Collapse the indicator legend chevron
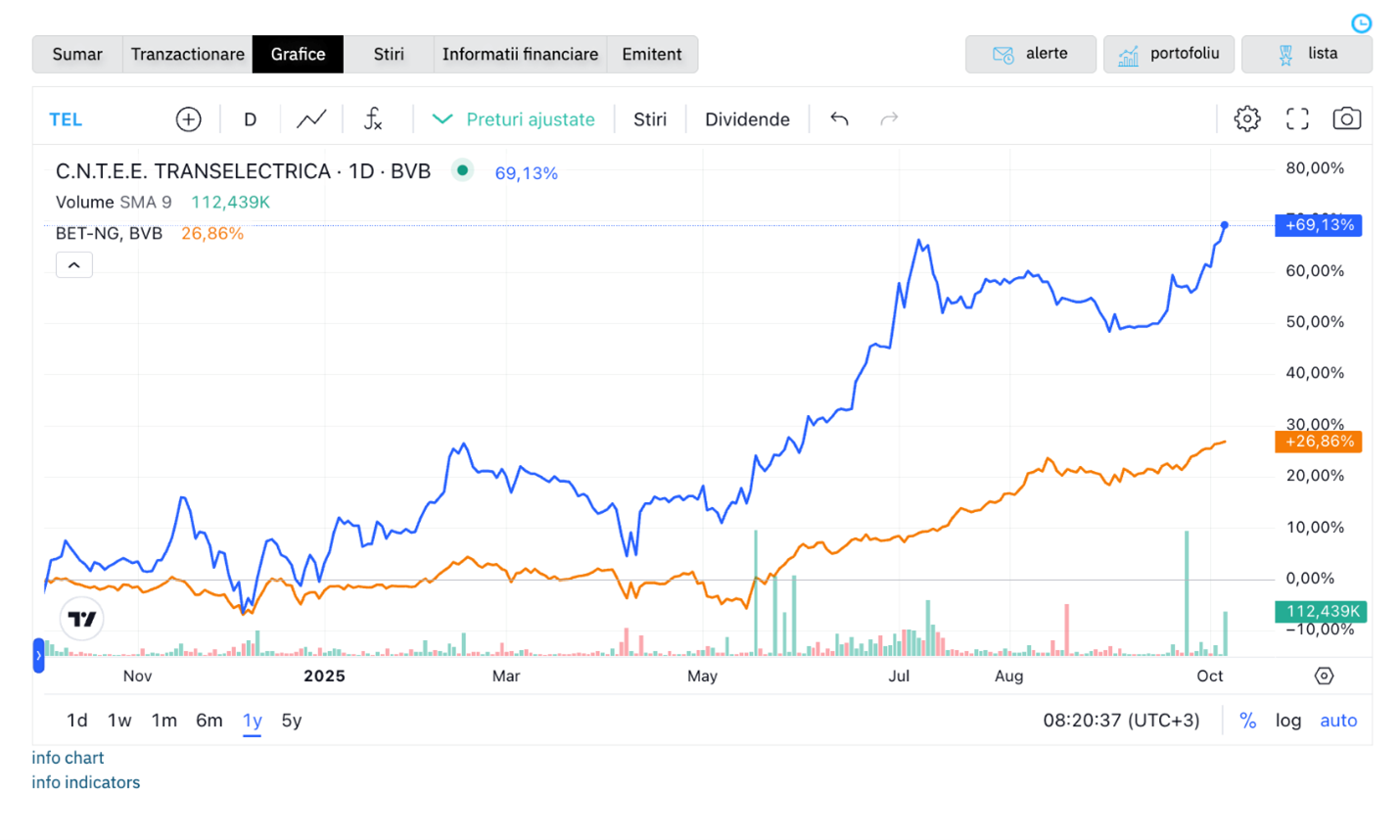1400x840 pixels. click(74, 265)
